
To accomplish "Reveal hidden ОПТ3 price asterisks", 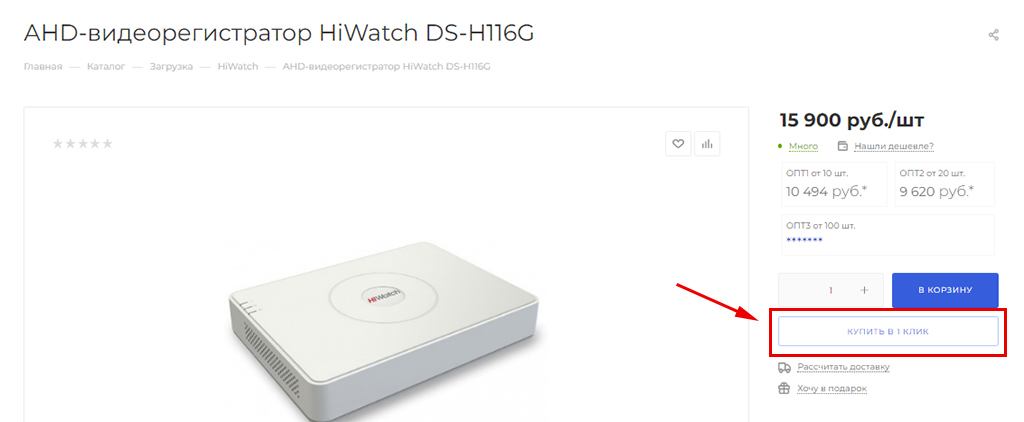I will [x=805, y=240].
